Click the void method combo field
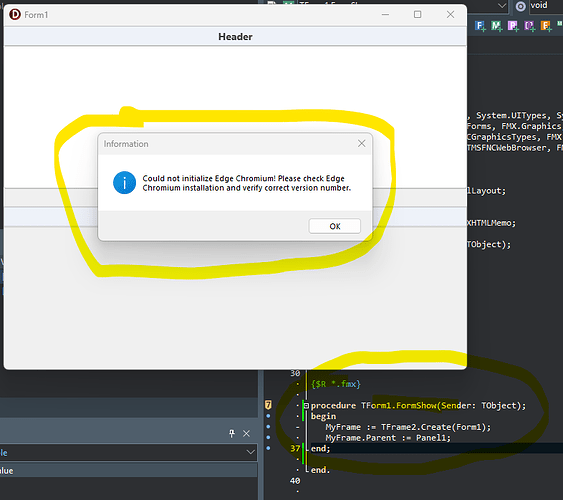The image size is (563, 500). [545, 5]
